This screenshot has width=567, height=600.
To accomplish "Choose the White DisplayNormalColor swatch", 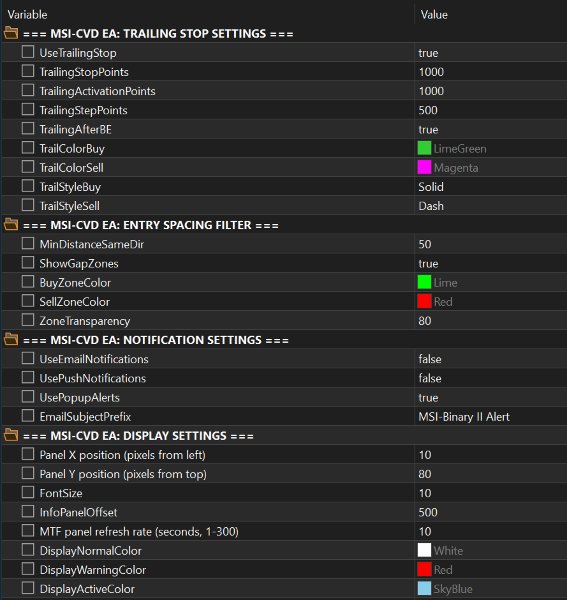I will [424, 550].
